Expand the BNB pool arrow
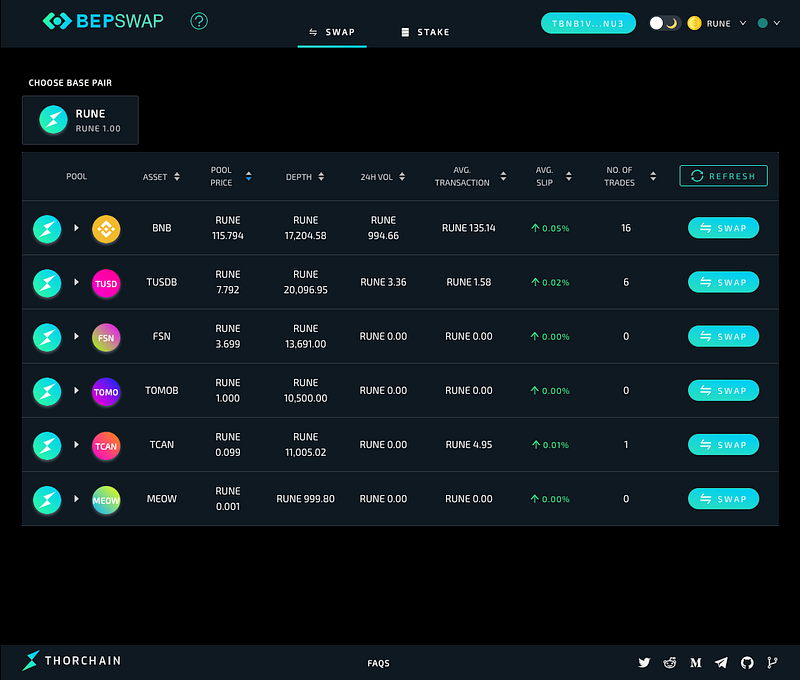Image resolution: width=800 pixels, height=680 pixels. pyautogui.click(x=77, y=228)
